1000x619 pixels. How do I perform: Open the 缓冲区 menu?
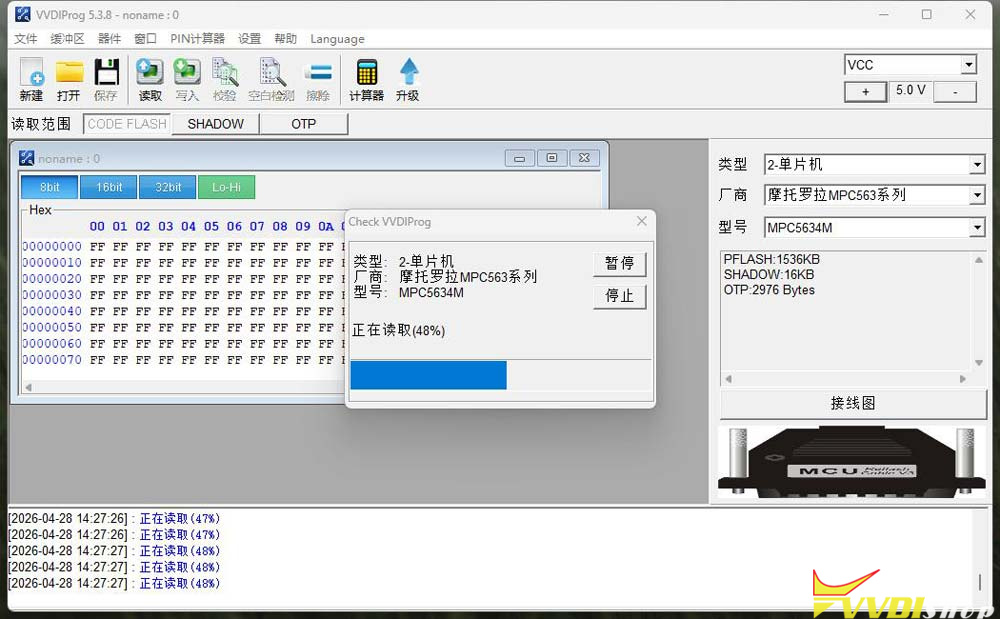click(x=68, y=39)
